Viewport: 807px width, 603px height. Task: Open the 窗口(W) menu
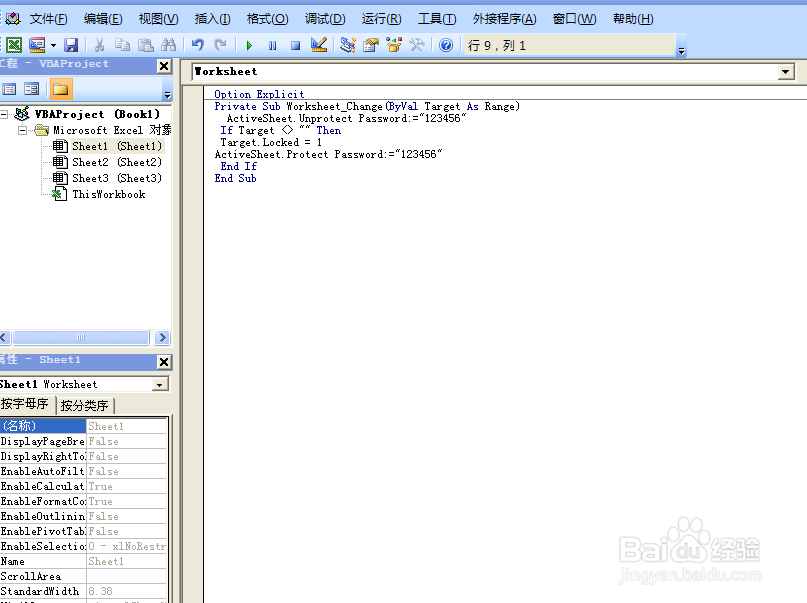[x=574, y=19]
